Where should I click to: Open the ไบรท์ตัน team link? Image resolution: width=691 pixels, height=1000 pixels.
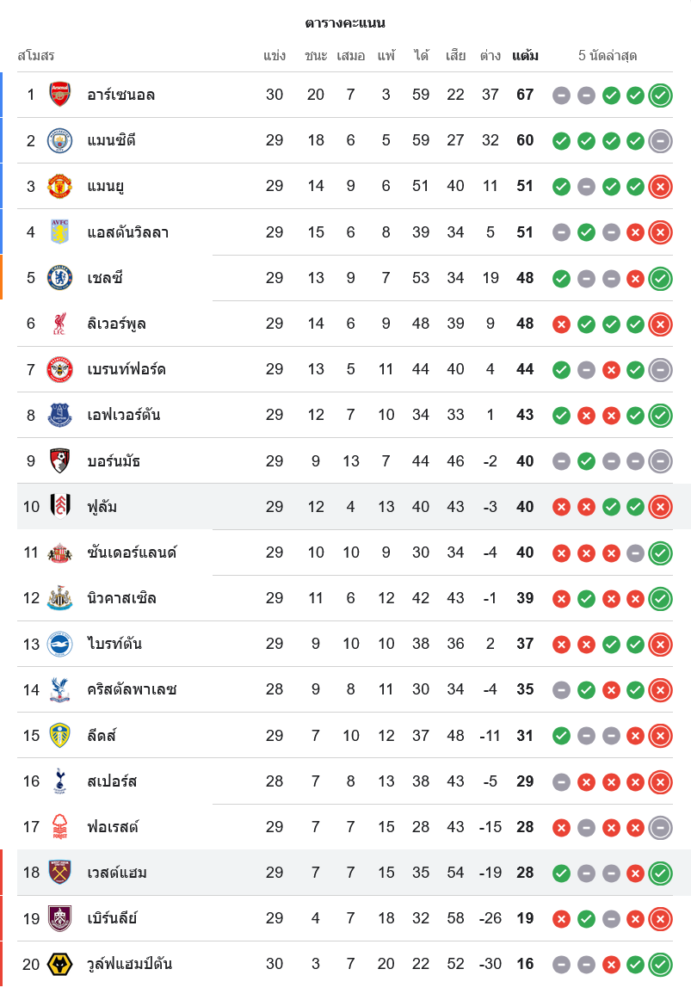click(x=114, y=644)
